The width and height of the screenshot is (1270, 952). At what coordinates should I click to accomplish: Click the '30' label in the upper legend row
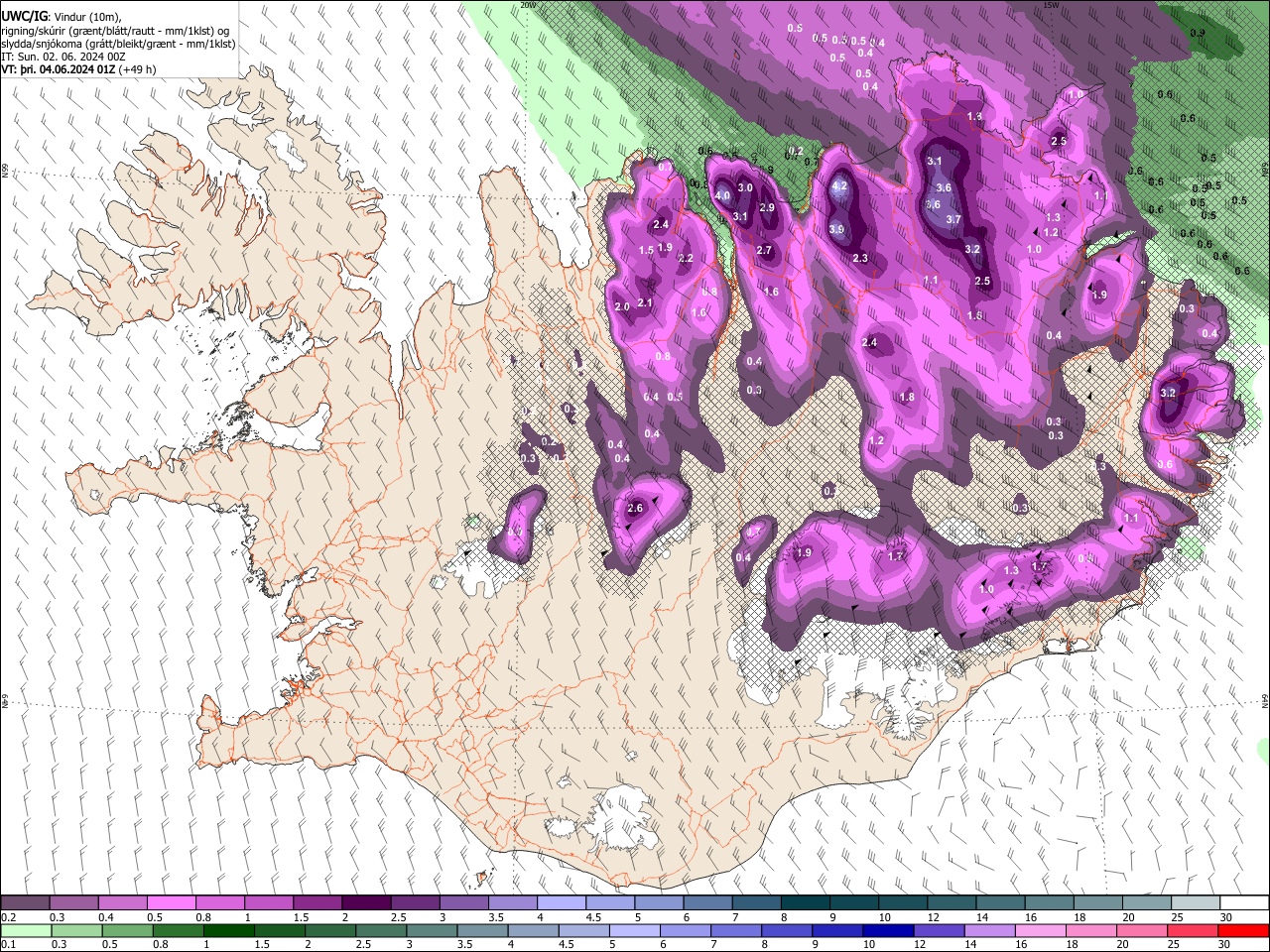pyautogui.click(x=1226, y=917)
